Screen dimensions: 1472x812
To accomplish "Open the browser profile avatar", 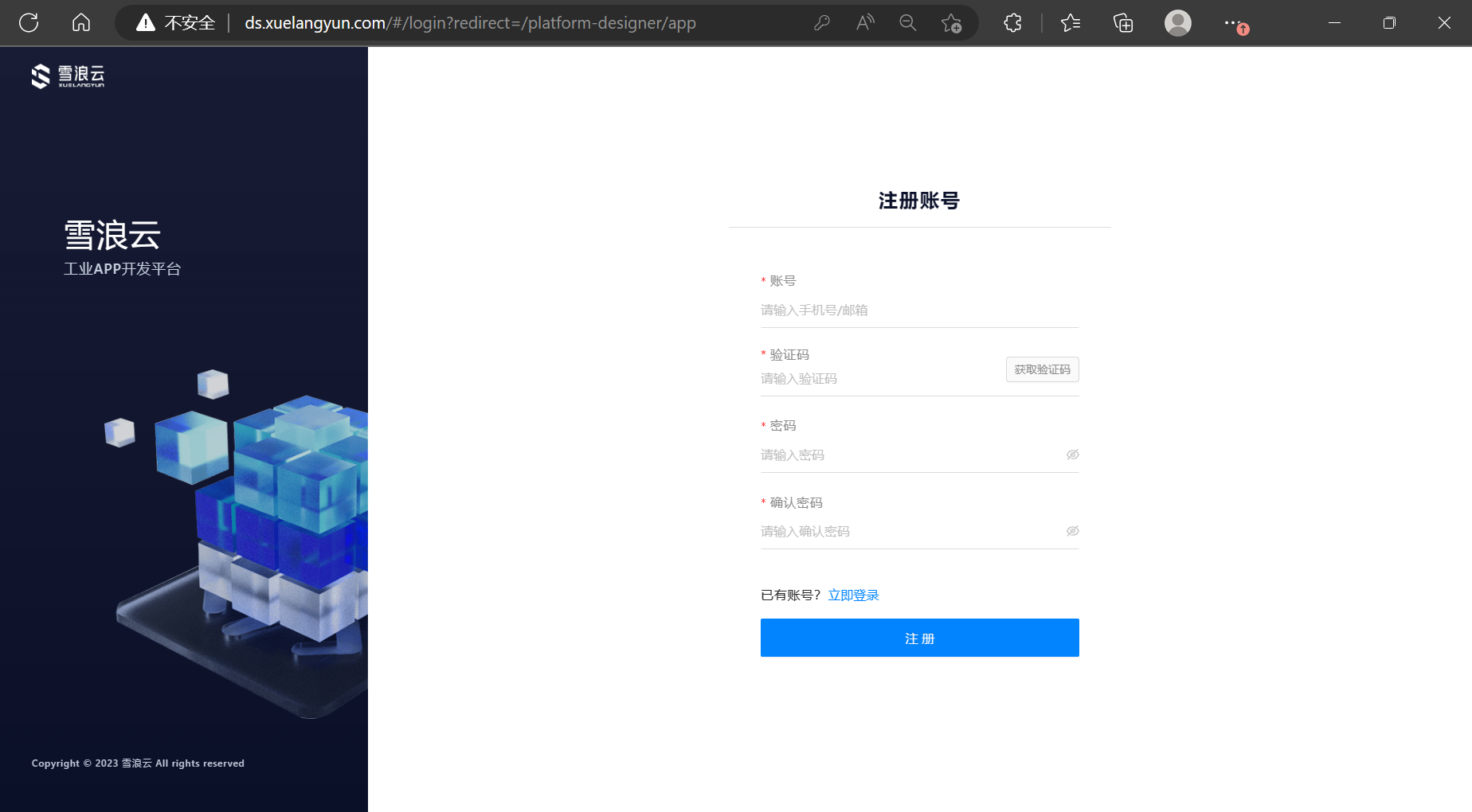I will tap(1177, 23).
